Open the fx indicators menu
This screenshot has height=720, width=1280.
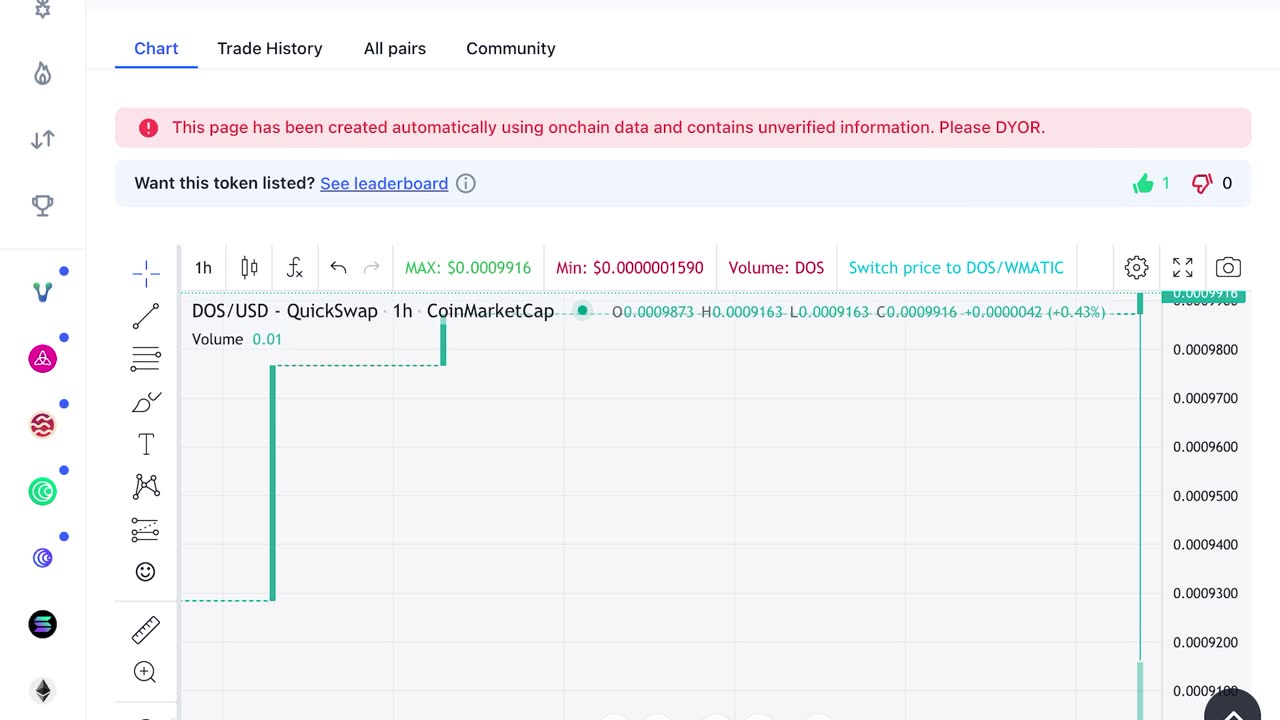tap(294, 267)
